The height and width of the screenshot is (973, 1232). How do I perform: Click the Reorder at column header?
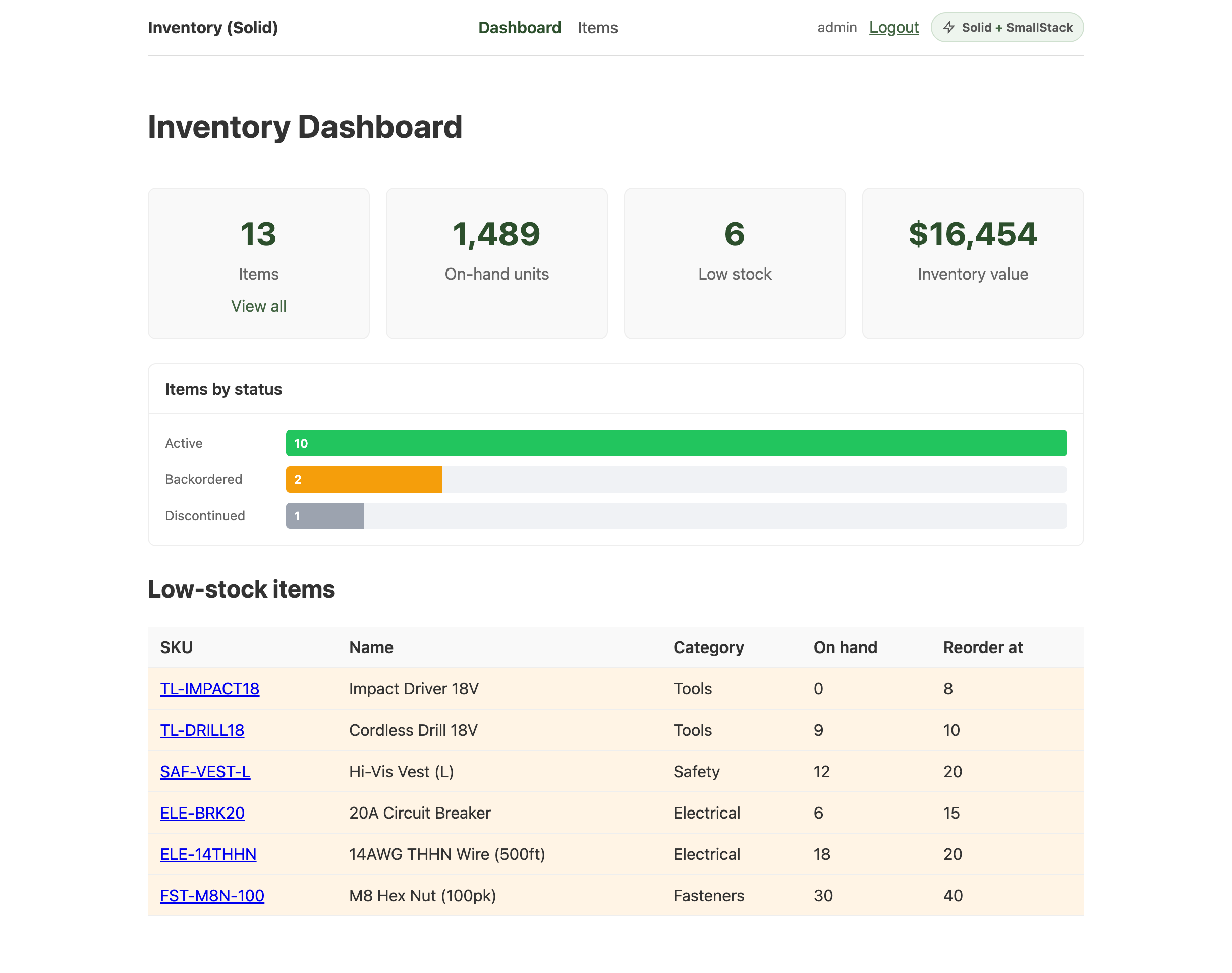click(x=983, y=647)
